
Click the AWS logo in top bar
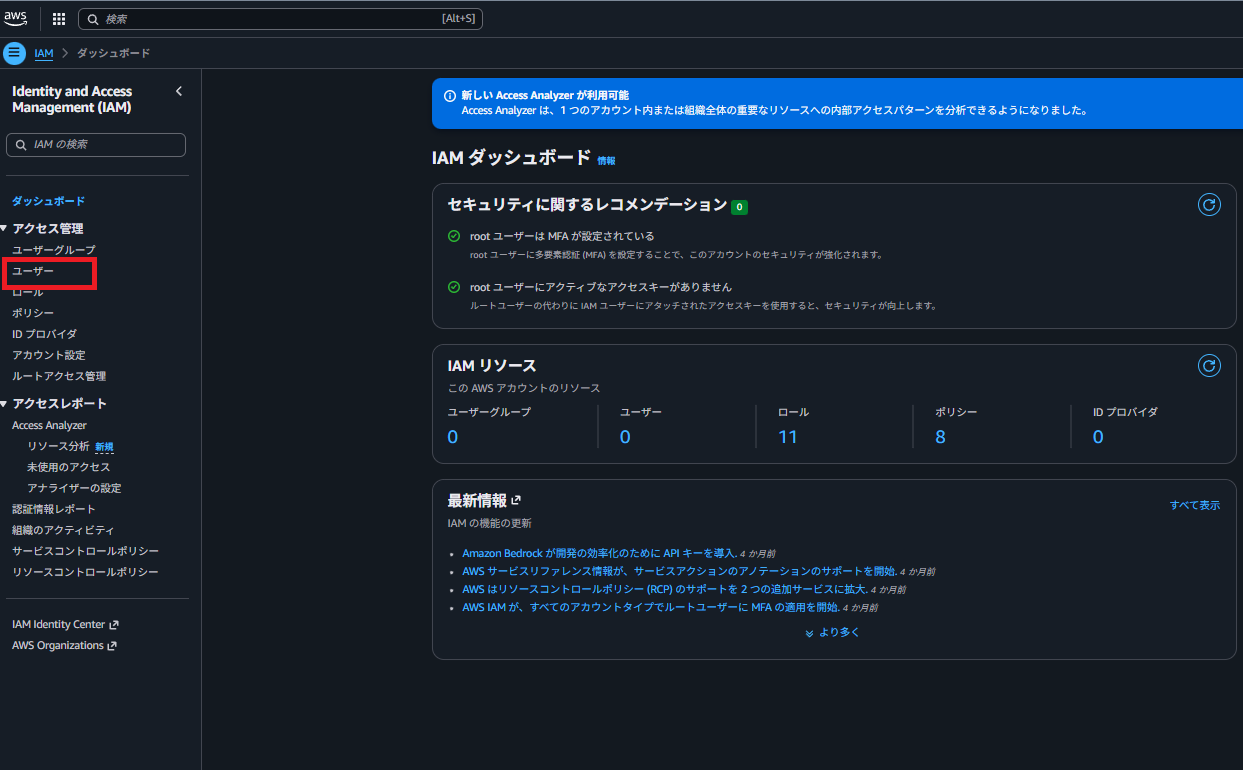(x=18, y=17)
